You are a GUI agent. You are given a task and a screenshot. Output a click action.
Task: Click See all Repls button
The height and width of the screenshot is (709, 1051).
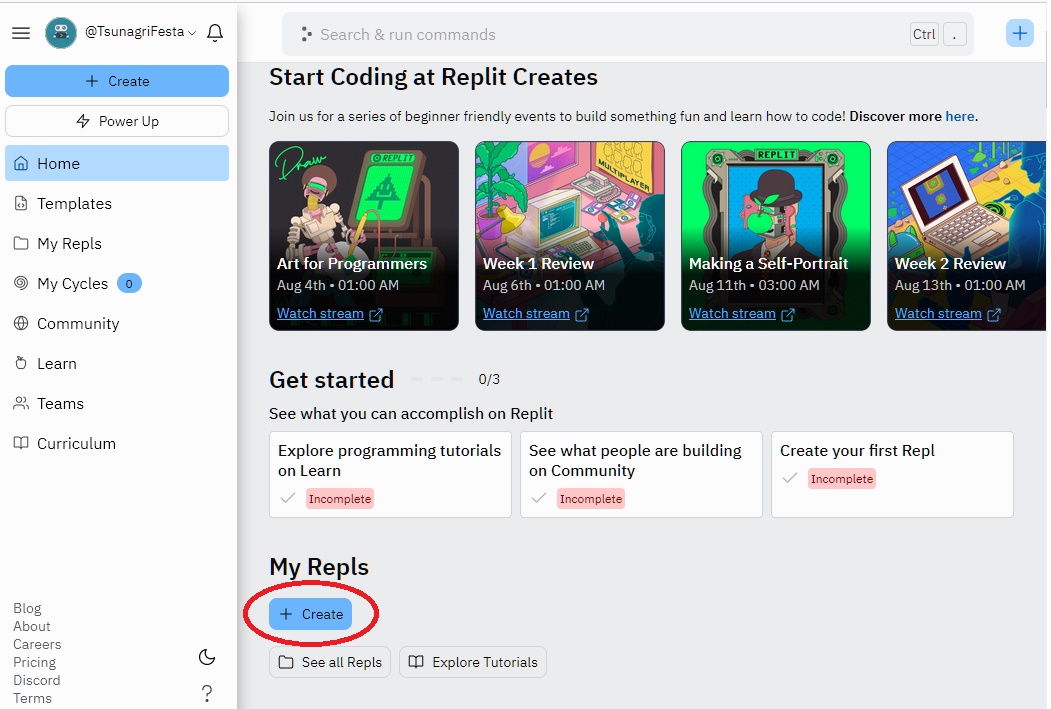330,662
